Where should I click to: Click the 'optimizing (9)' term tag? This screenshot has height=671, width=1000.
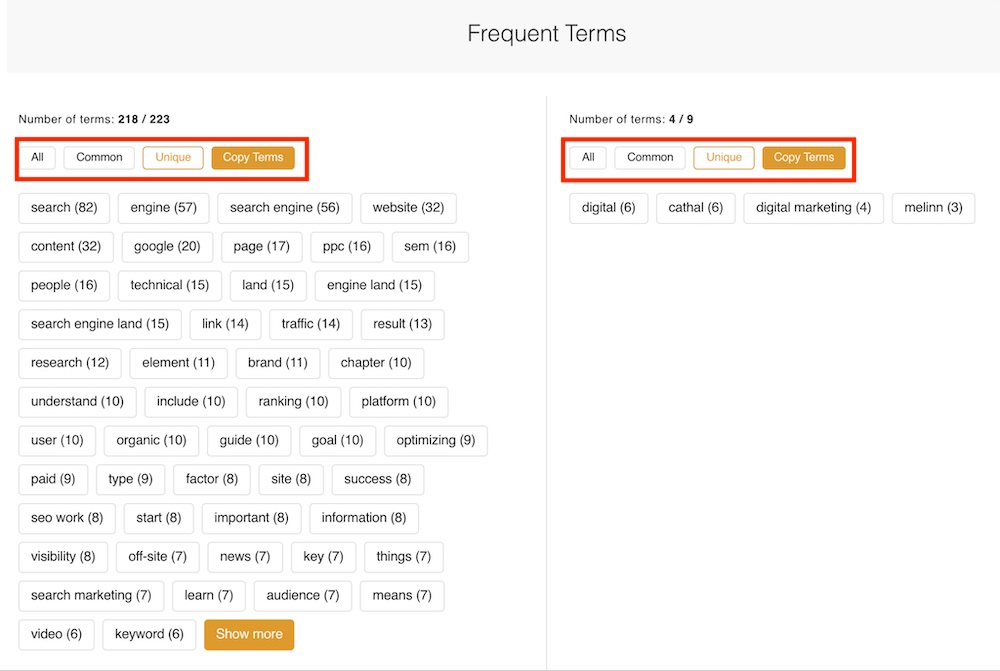coord(435,441)
